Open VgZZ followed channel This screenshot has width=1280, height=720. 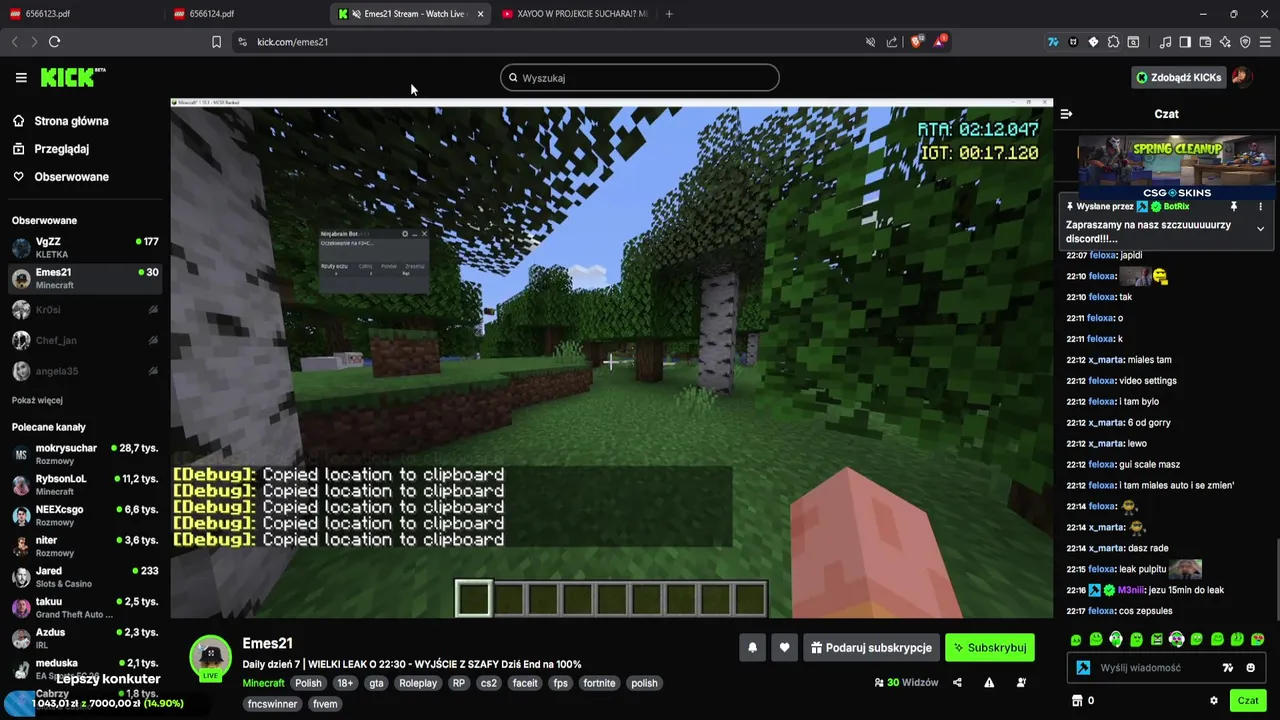pyautogui.click(x=85, y=247)
